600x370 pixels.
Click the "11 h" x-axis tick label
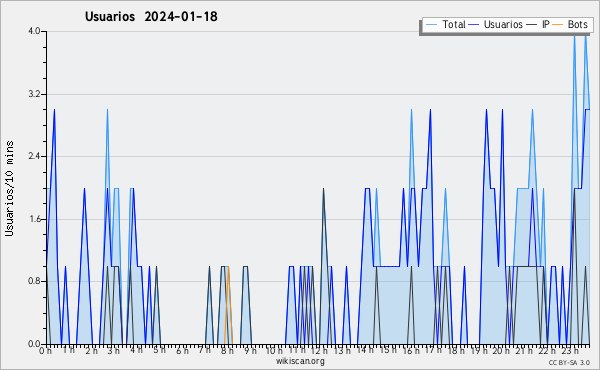click(x=297, y=350)
